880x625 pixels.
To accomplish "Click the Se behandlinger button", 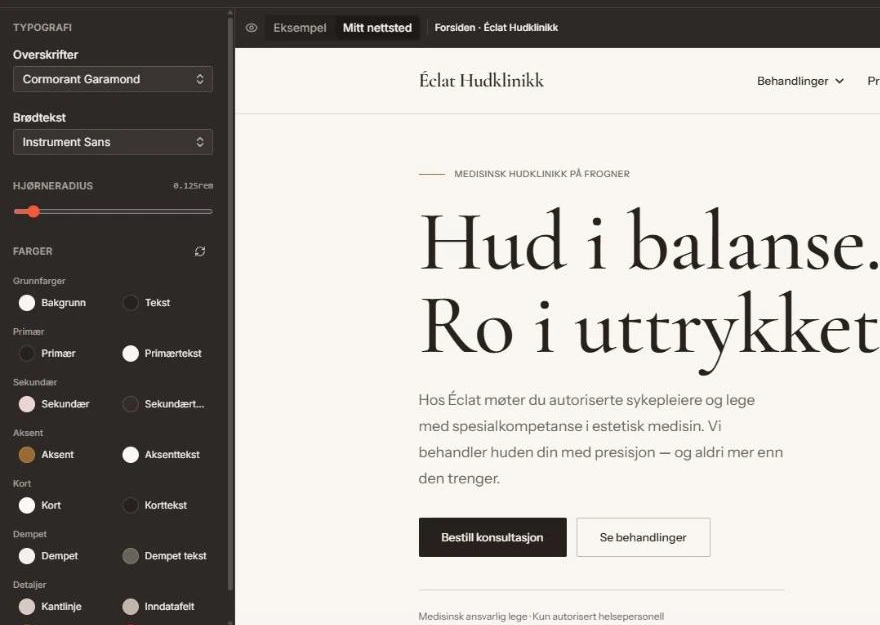I will click(x=643, y=537).
